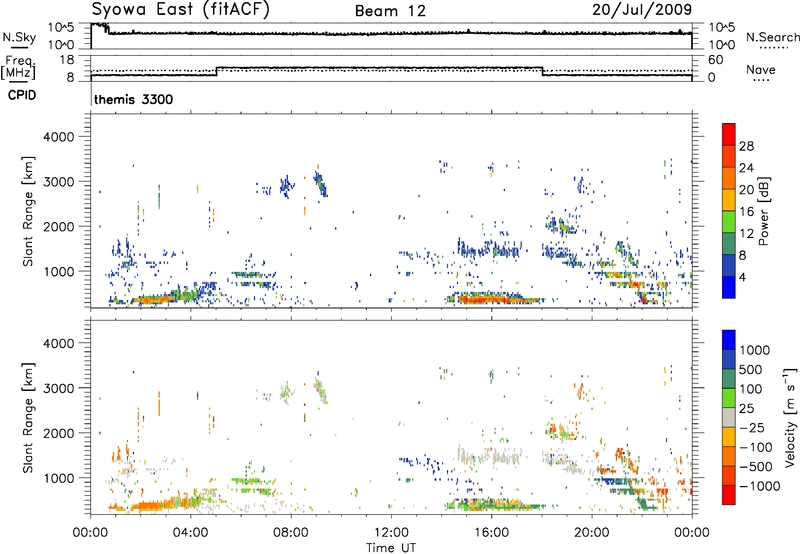Click the frequency step-up line near 05:00
The width and height of the screenshot is (800, 554).
click(x=217, y=71)
